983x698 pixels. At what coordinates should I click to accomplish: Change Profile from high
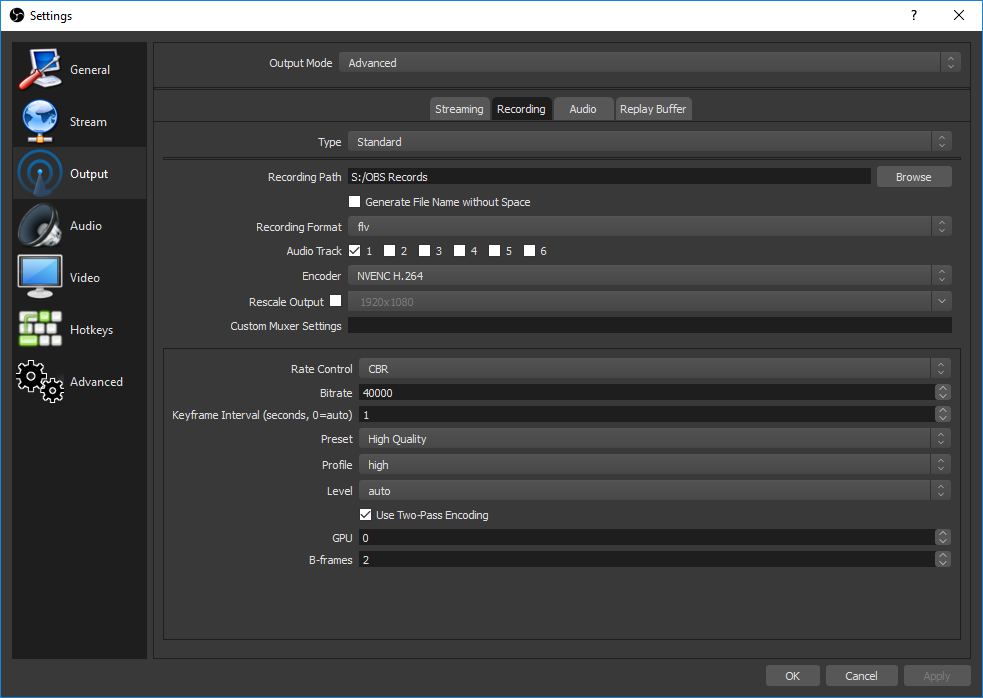point(654,464)
